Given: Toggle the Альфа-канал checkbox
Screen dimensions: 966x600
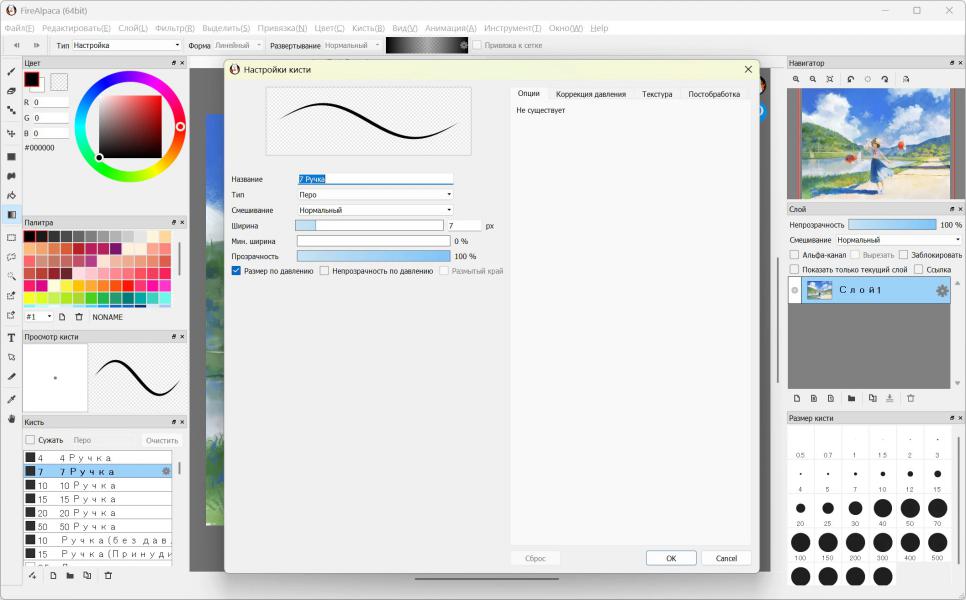Looking at the screenshot, I should [795, 255].
